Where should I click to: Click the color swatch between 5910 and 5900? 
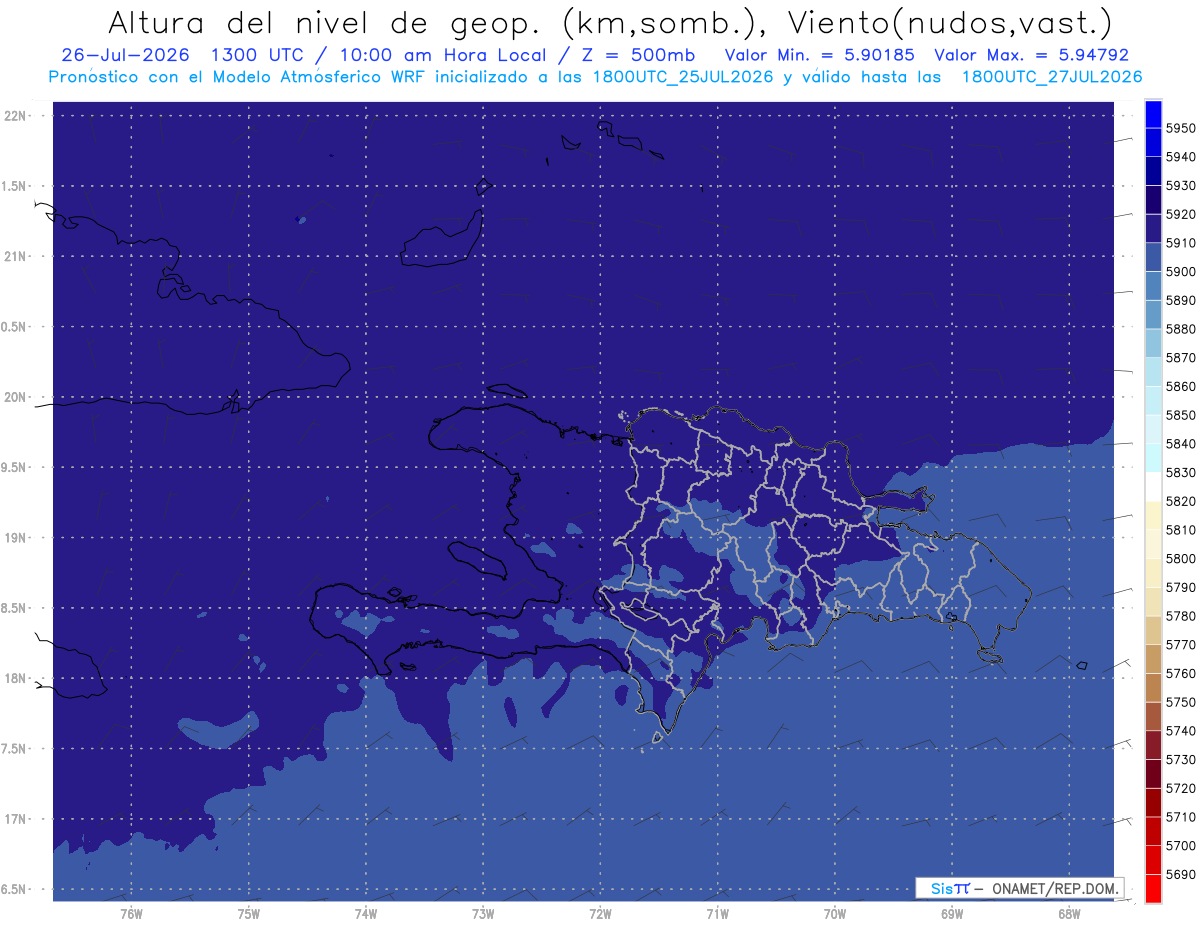(1153, 257)
